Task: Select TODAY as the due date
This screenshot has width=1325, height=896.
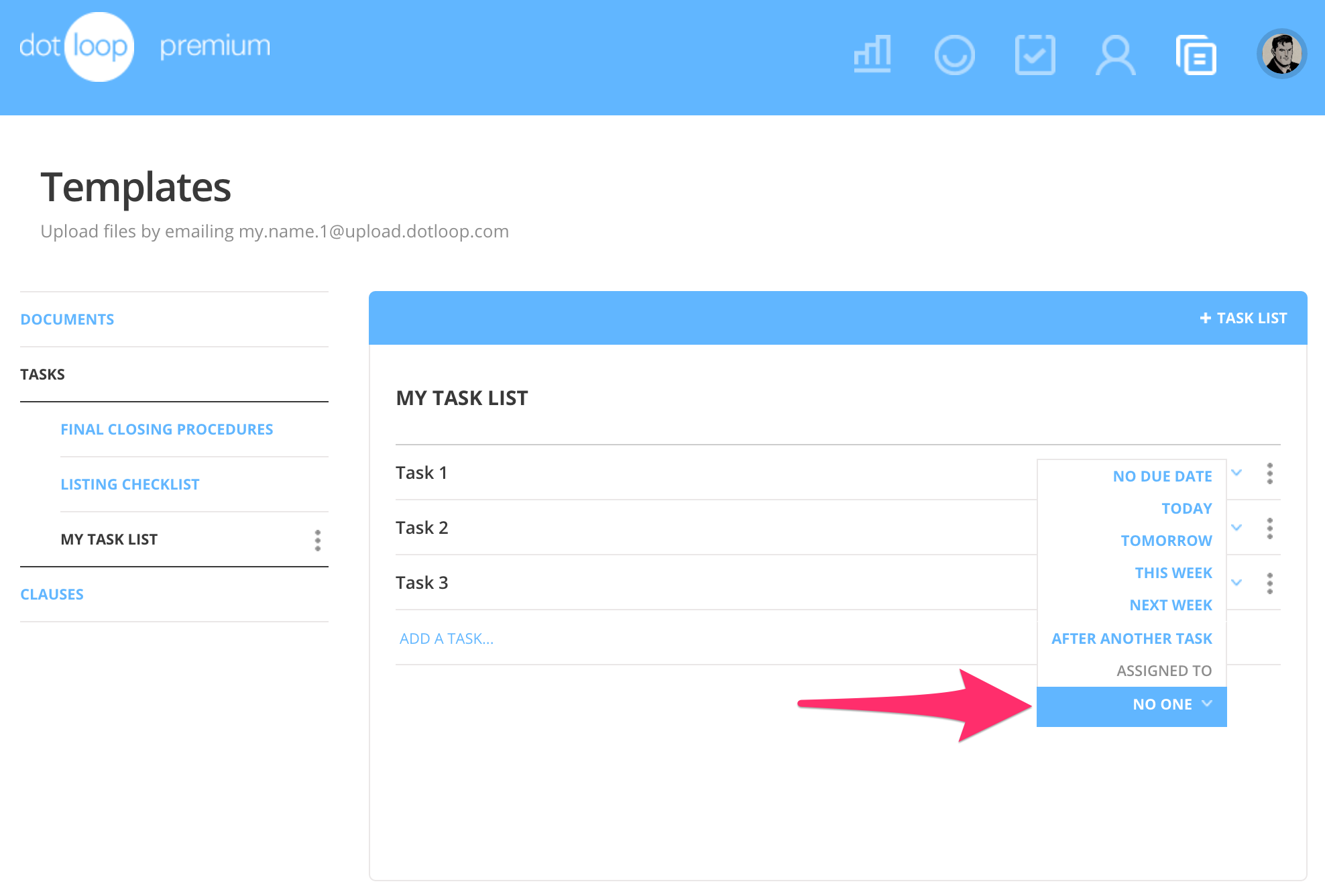Action: point(1186,508)
